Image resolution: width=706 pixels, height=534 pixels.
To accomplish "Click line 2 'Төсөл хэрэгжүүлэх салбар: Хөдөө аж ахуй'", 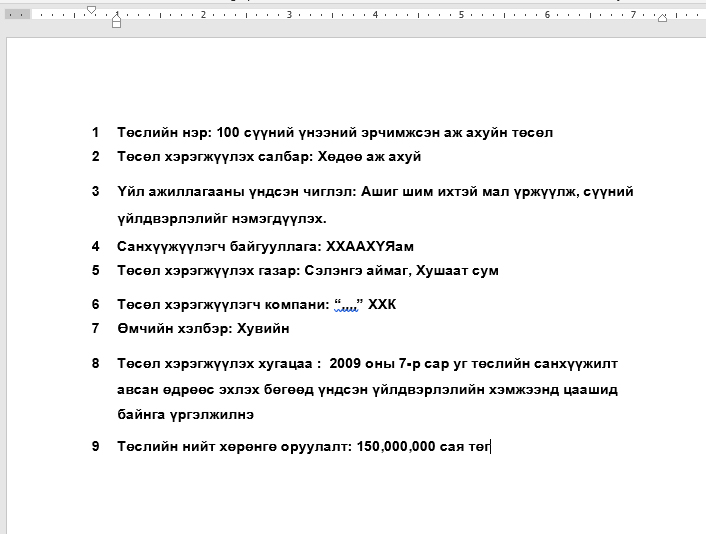I will [x=269, y=156].
